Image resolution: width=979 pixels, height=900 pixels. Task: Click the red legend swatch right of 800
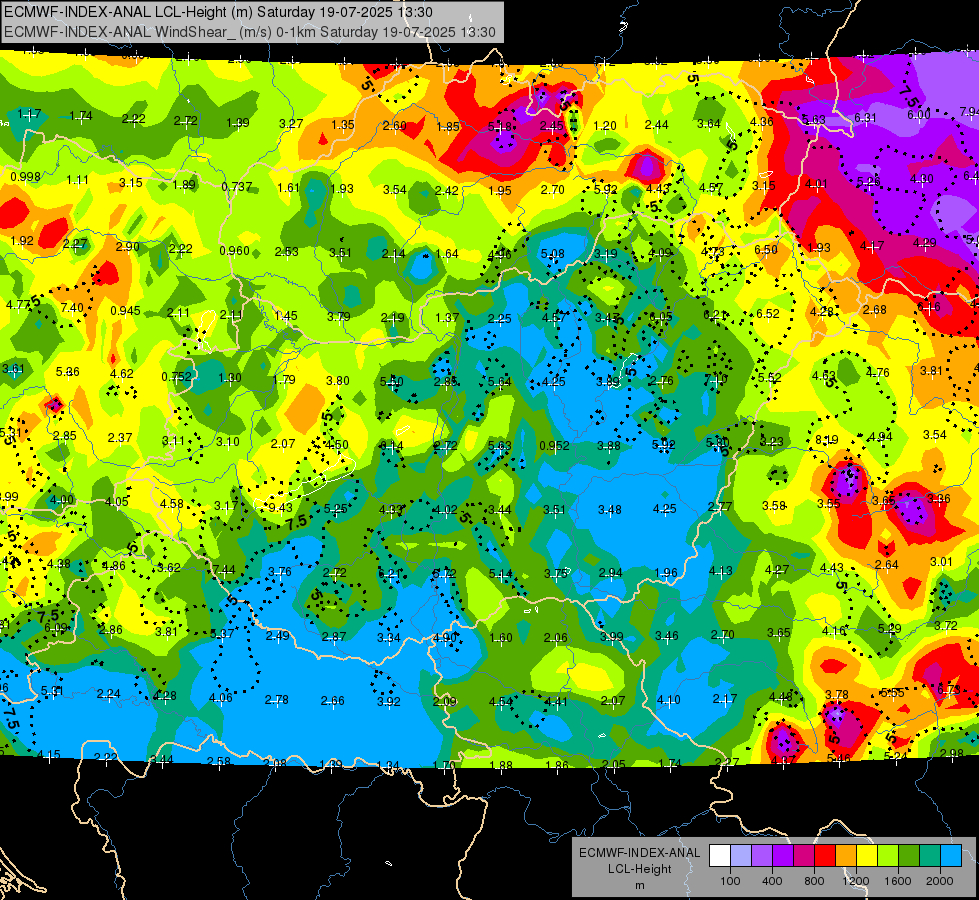tap(825, 856)
